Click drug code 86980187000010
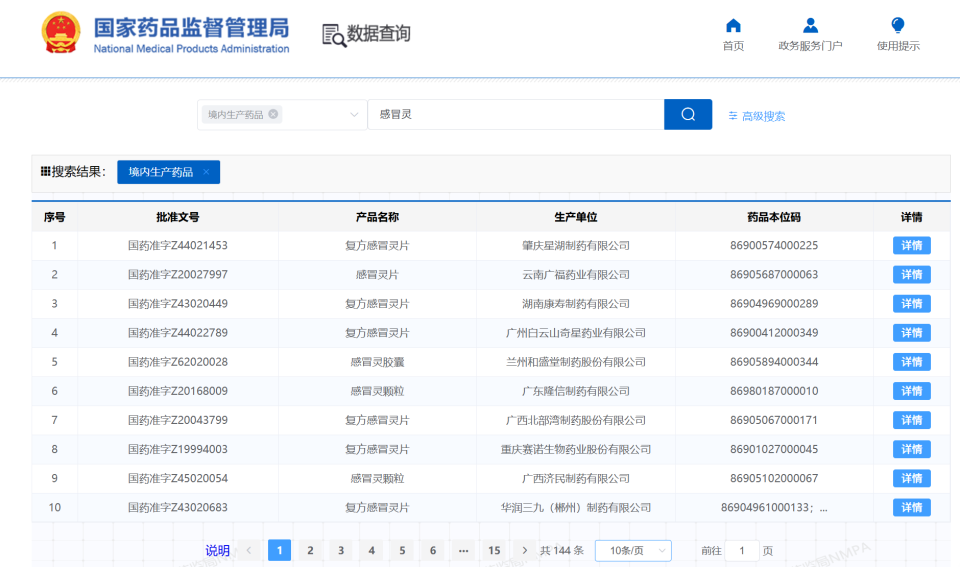Screen dimensions: 960x567 point(774,391)
